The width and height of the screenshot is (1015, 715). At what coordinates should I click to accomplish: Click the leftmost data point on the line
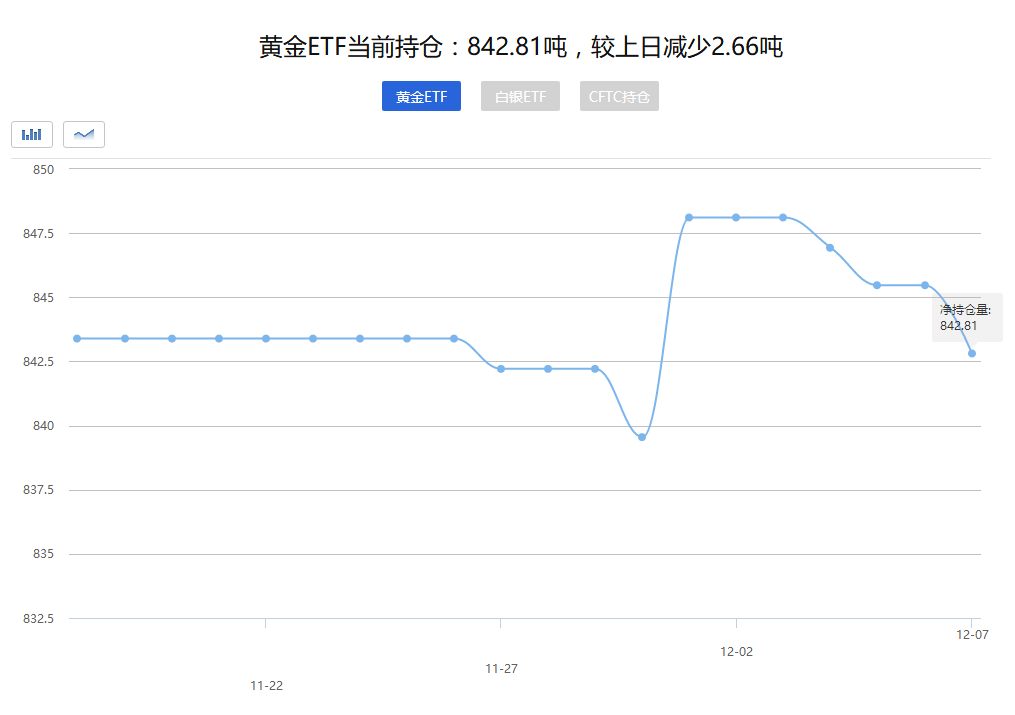click(x=76, y=339)
